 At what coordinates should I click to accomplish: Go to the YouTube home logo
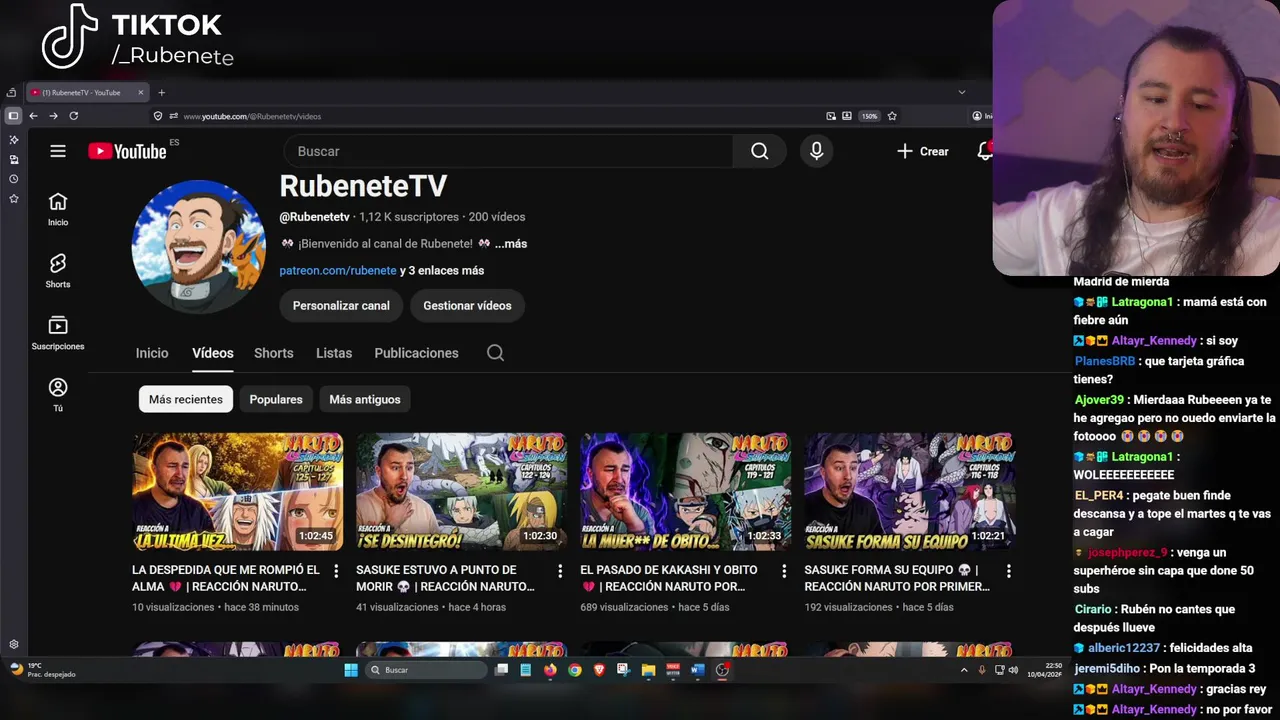tap(127, 151)
